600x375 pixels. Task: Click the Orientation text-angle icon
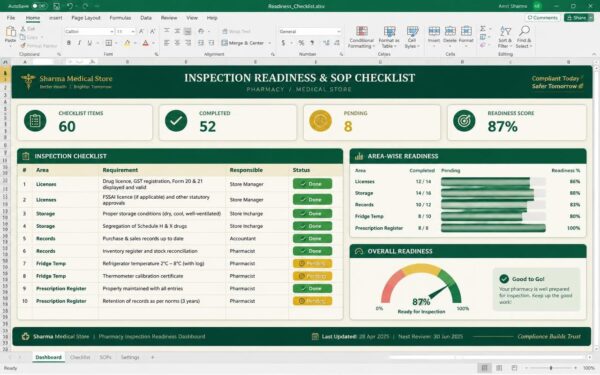(x=201, y=31)
